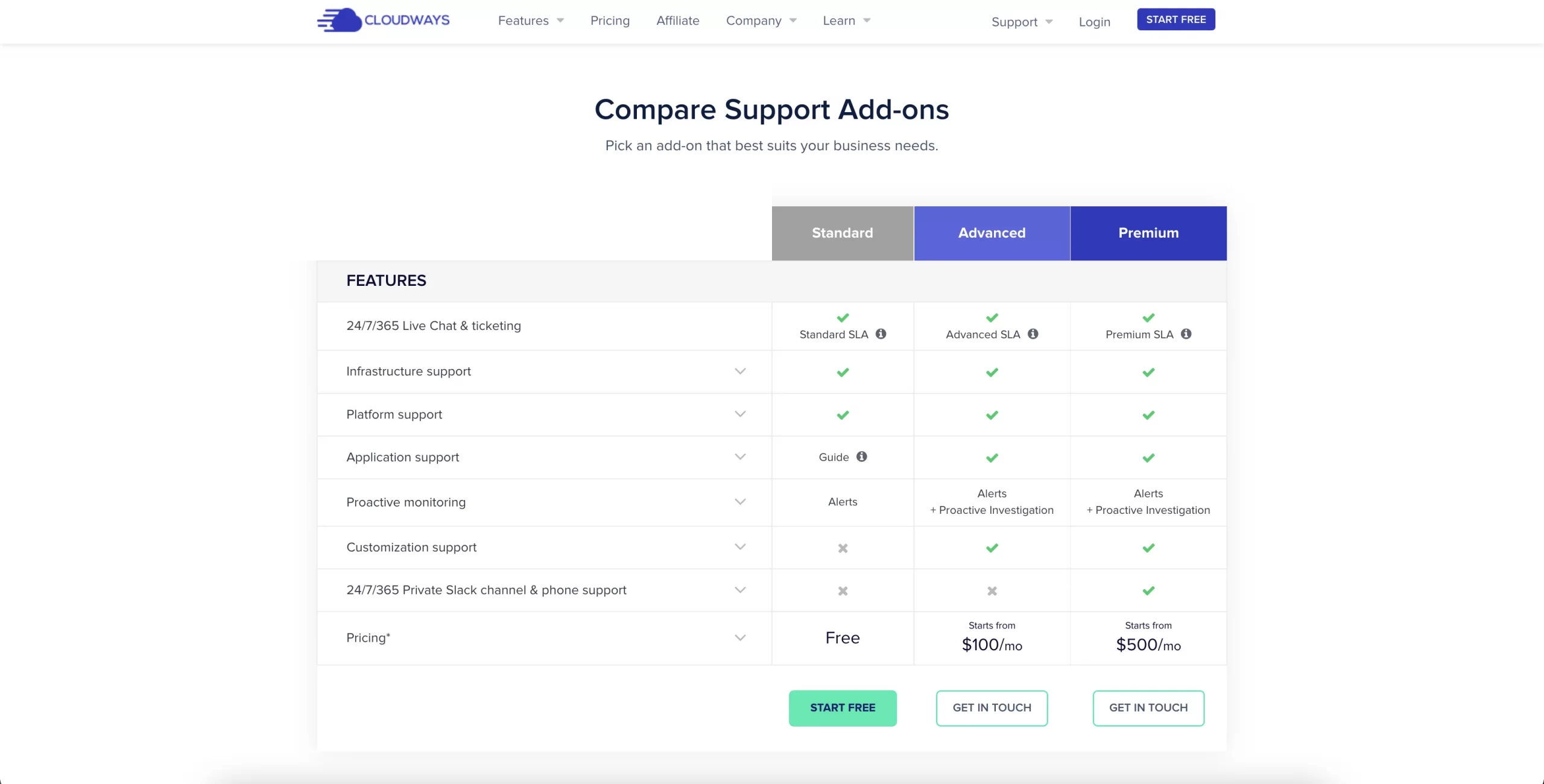Click the X icon for Standard Customization support
The height and width of the screenshot is (784, 1544).
(x=842, y=548)
